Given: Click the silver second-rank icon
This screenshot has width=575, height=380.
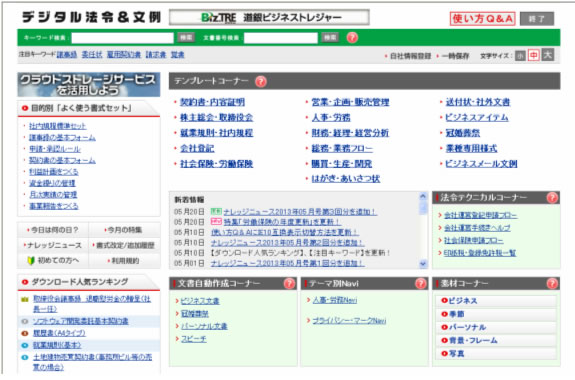Looking at the screenshot, I should pyautogui.click(x=25, y=321).
